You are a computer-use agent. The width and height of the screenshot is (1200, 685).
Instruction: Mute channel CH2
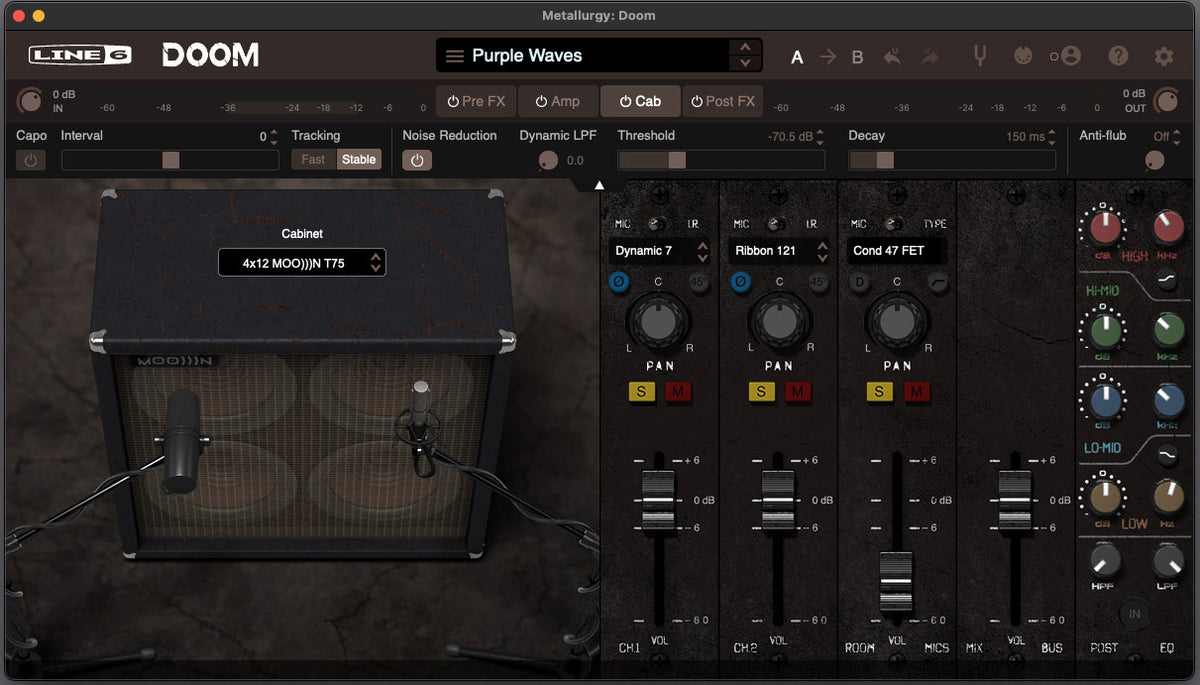tap(798, 392)
